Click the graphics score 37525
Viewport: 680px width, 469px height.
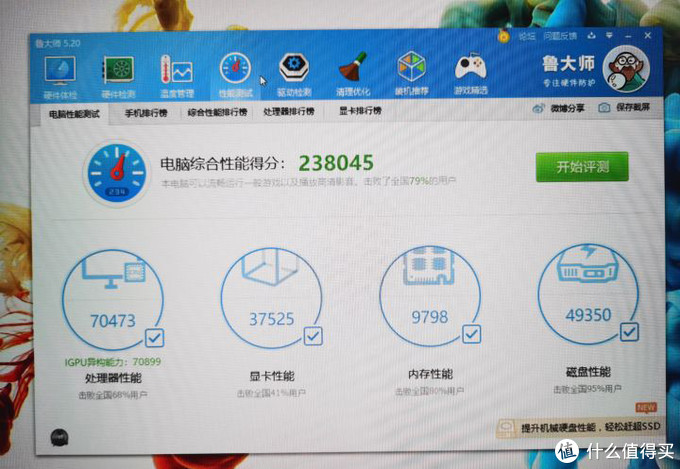pos(271,319)
